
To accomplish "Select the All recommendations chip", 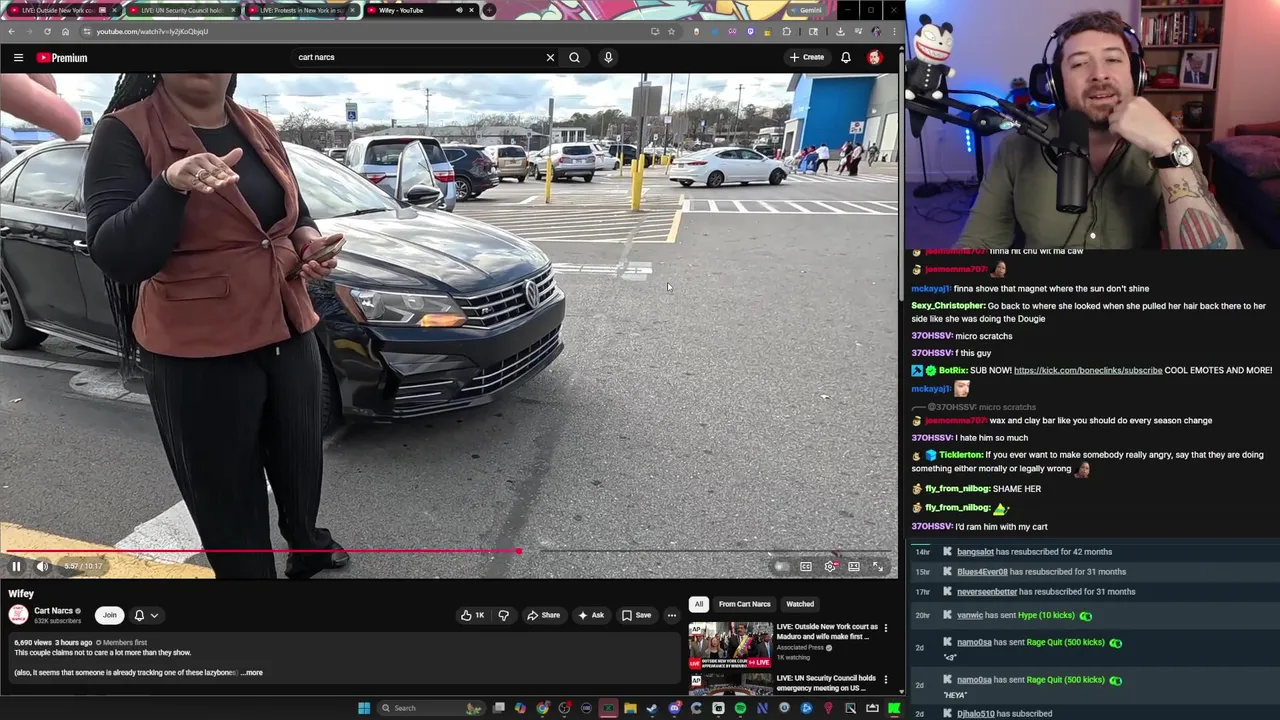I will (x=699, y=604).
